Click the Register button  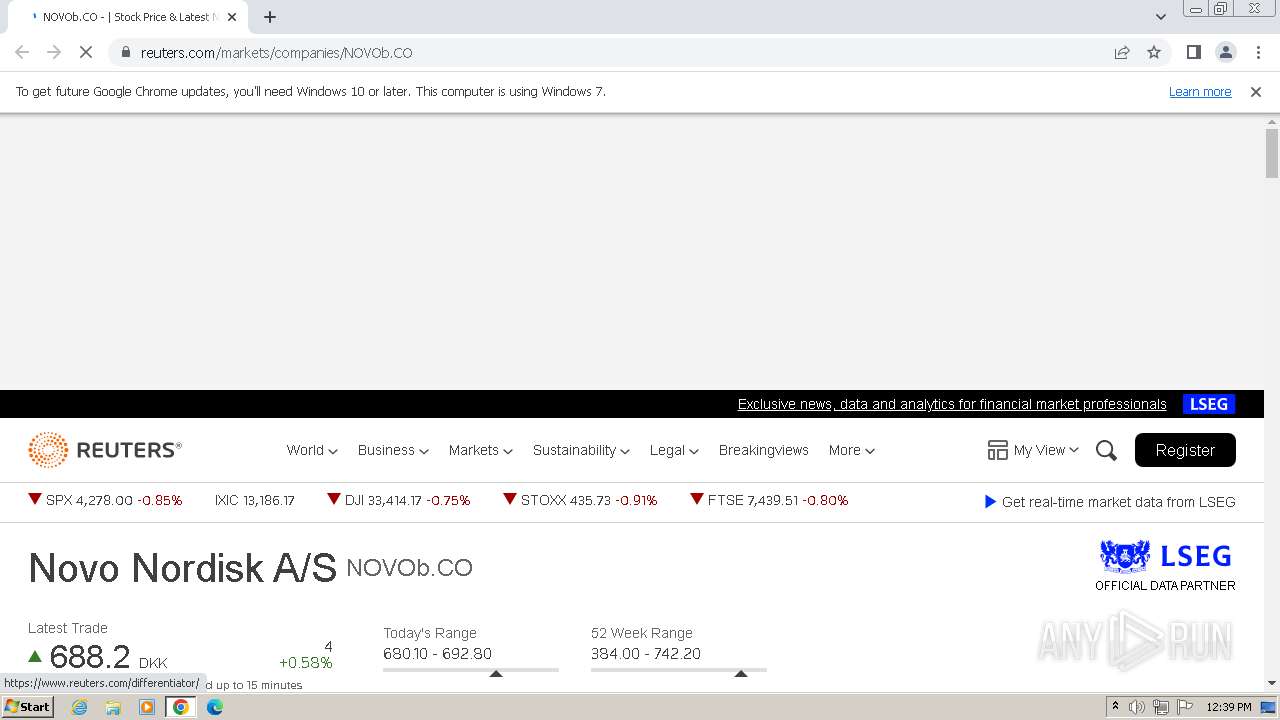[1185, 450]
